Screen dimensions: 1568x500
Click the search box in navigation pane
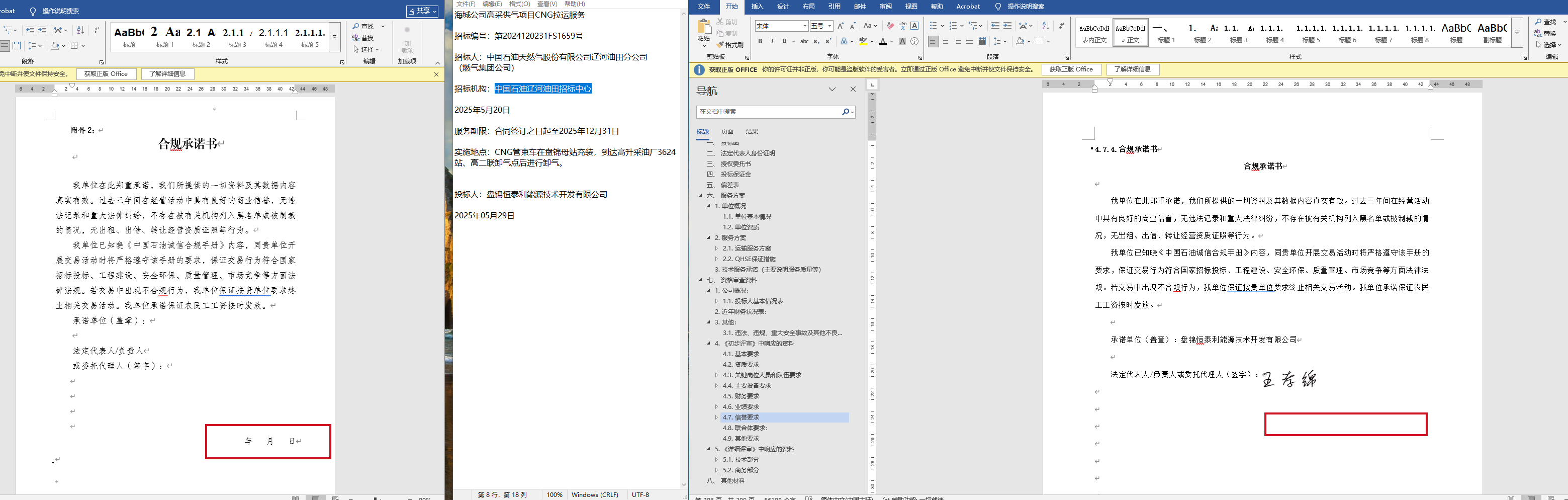point(769,112)
